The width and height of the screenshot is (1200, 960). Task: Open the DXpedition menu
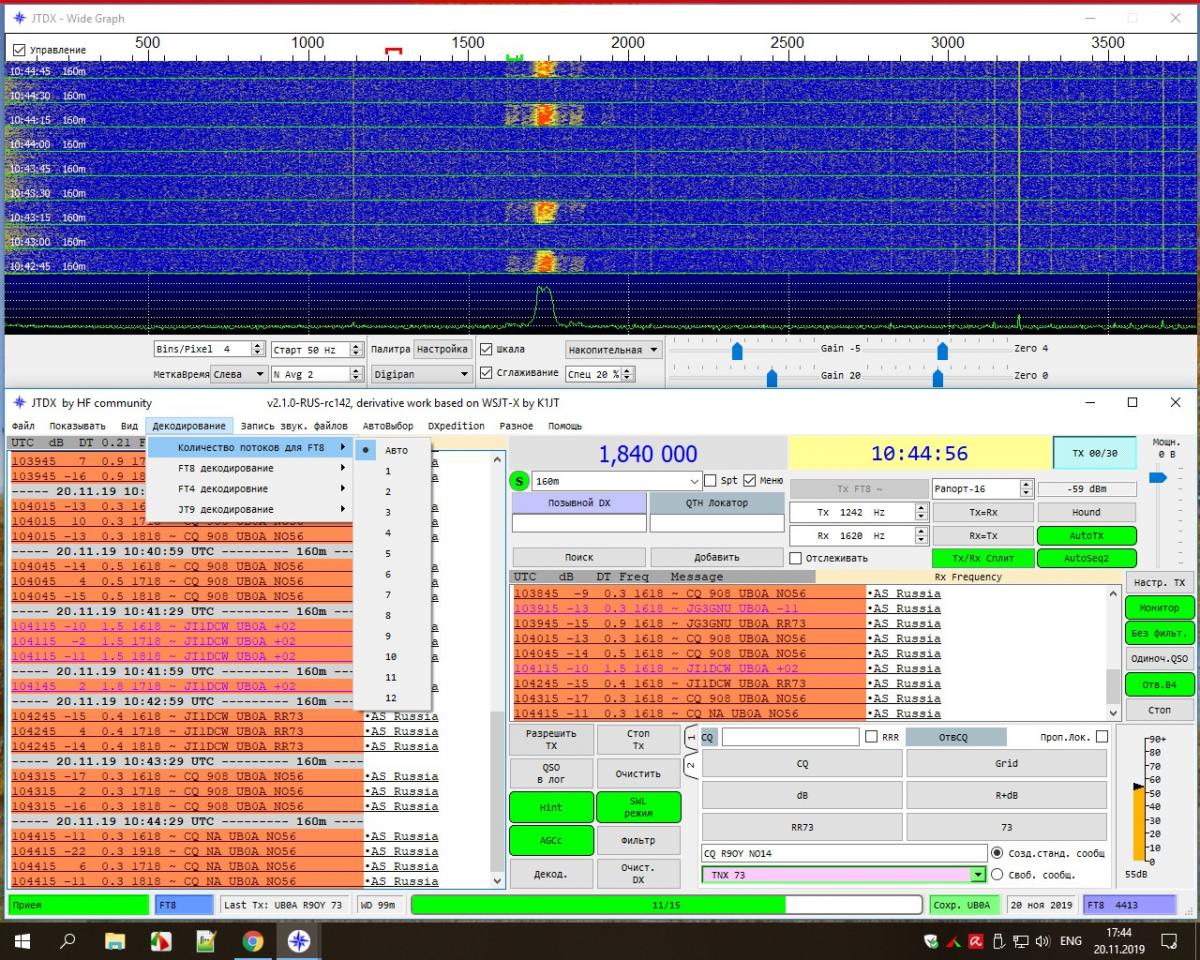pyautogui.click(x=455, y=426)
